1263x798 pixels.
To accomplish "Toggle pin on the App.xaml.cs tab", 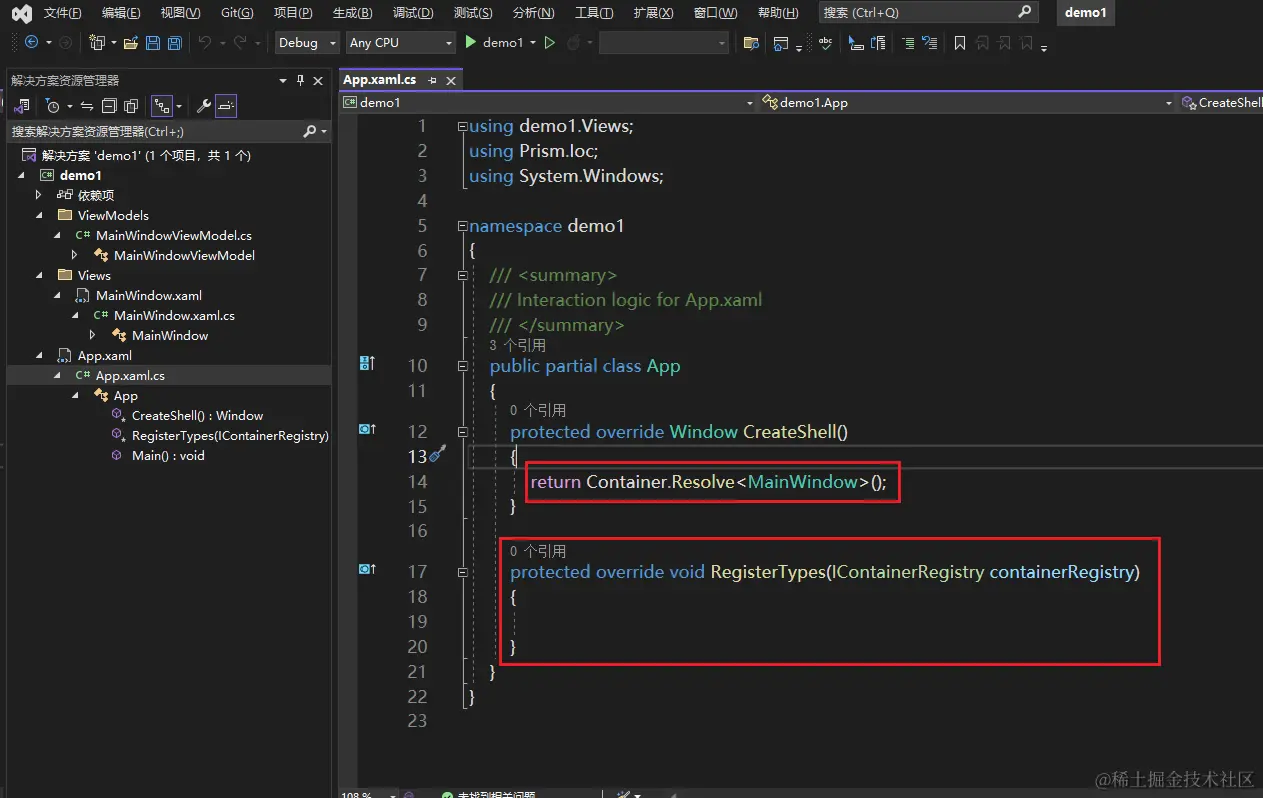I will pyautogui.click(x=433, y=80).
